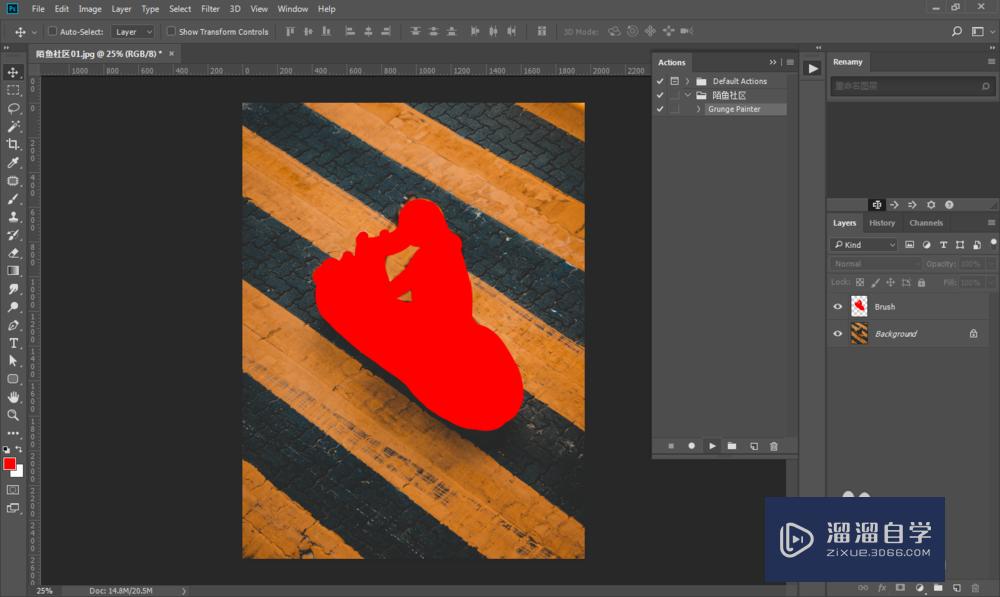Open the Window menu

(293, 9)
